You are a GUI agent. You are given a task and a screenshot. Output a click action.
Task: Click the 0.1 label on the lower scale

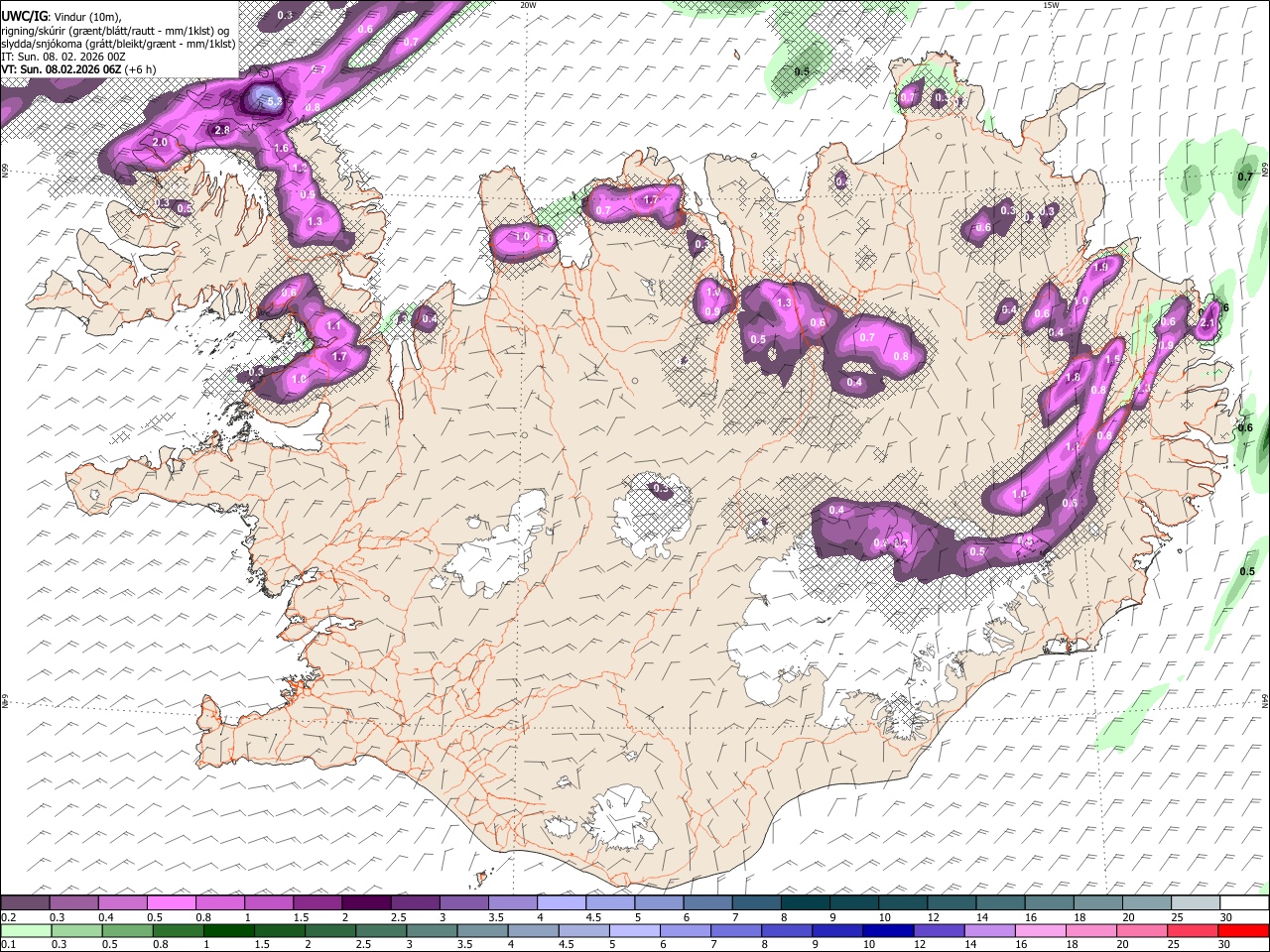8,944
